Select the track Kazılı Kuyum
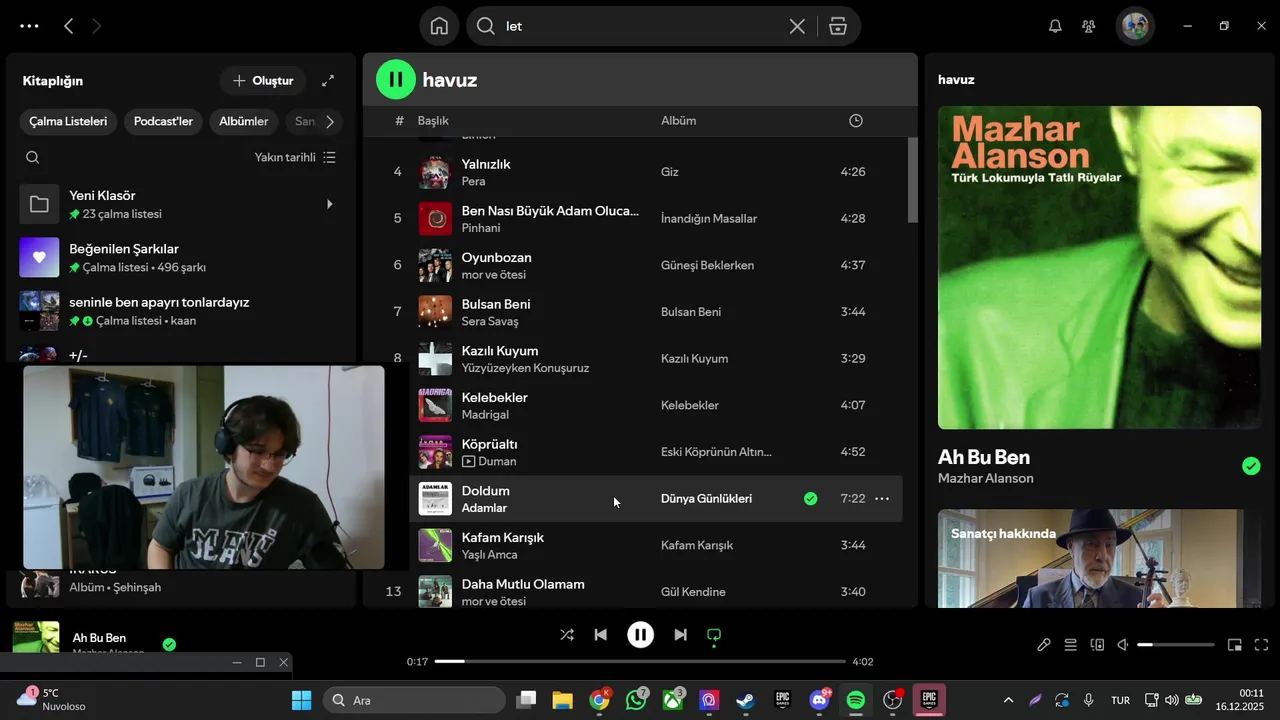Image resolution: width=1280 pixels, height=720 pixels. (500, 351)
